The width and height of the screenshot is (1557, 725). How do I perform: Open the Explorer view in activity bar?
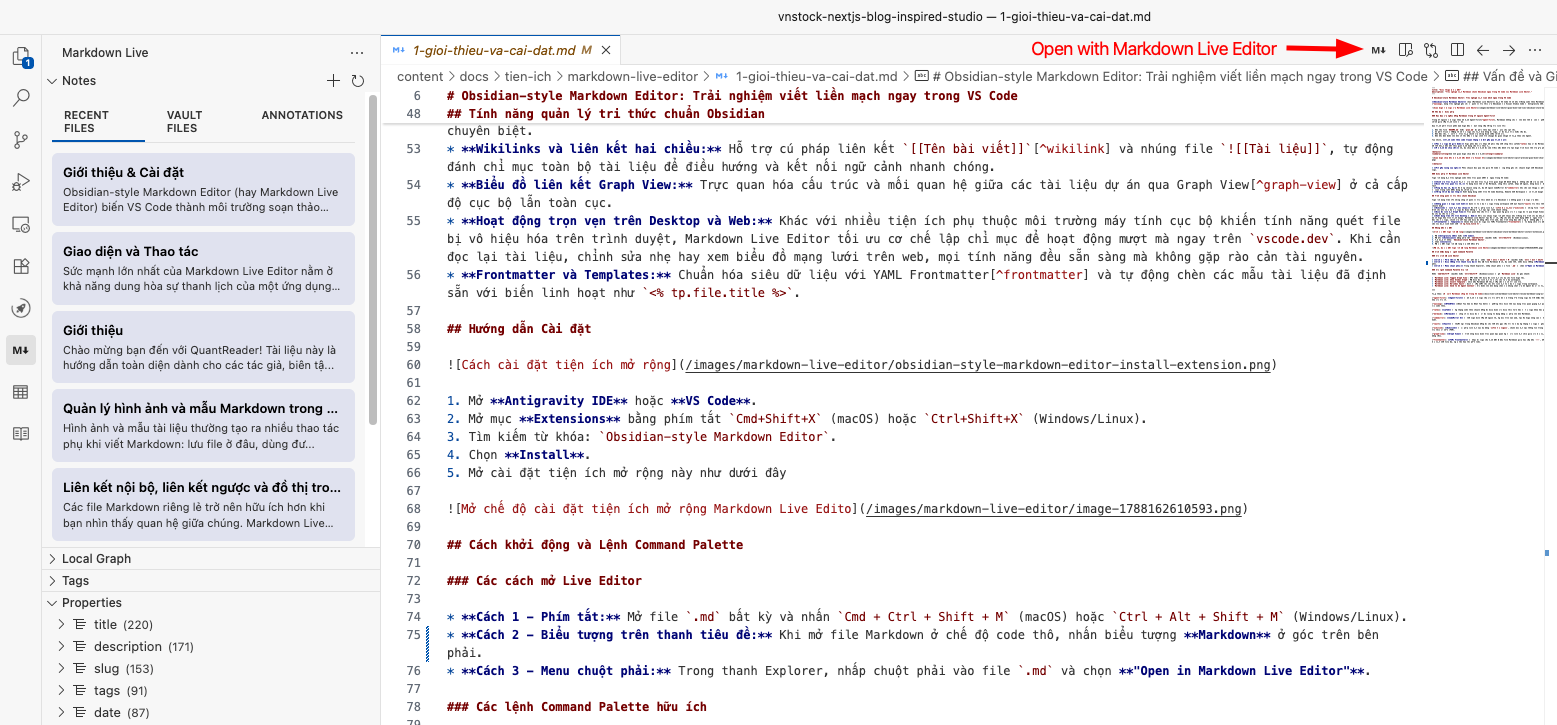click(x=20, y=57)
